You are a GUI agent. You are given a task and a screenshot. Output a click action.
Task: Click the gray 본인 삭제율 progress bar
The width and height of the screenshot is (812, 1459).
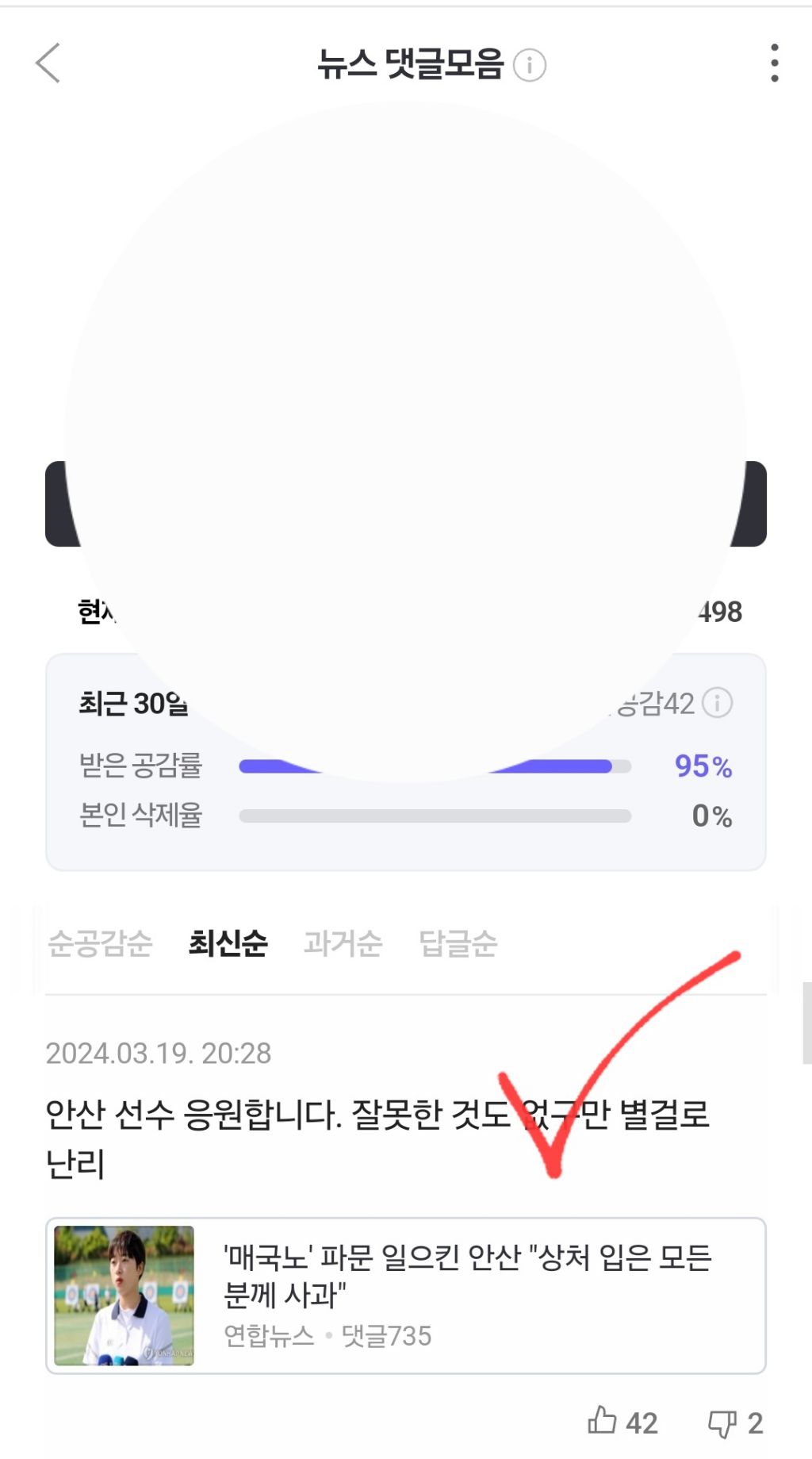coord(435,816)
